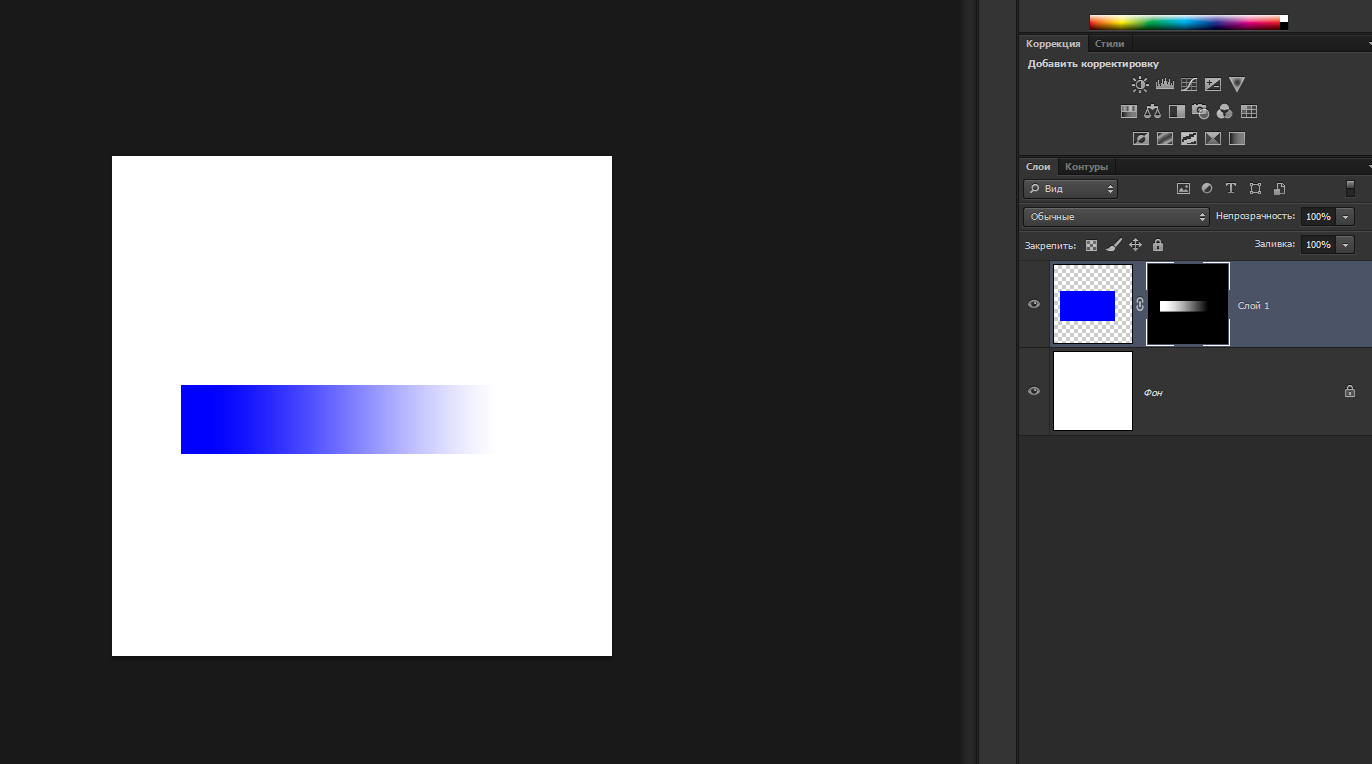Filter layers by pixel layers icon
This screenshot has width=1372, height=764.
pos(1183,188)
